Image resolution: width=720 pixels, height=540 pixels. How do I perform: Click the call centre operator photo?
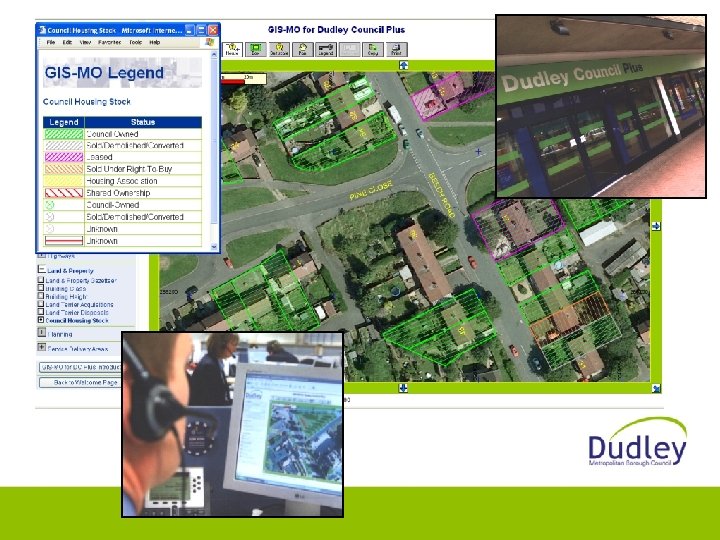coord(232,424)
